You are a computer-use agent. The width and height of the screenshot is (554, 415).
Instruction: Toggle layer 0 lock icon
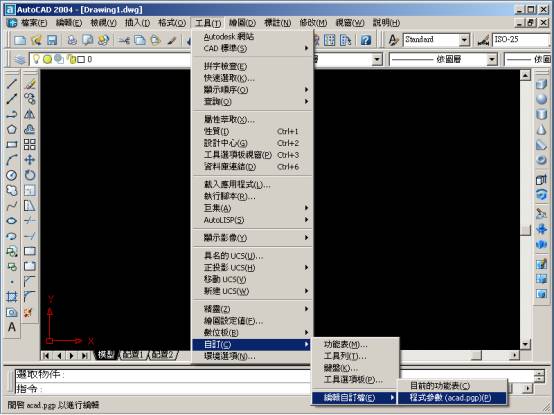(71, 59)
